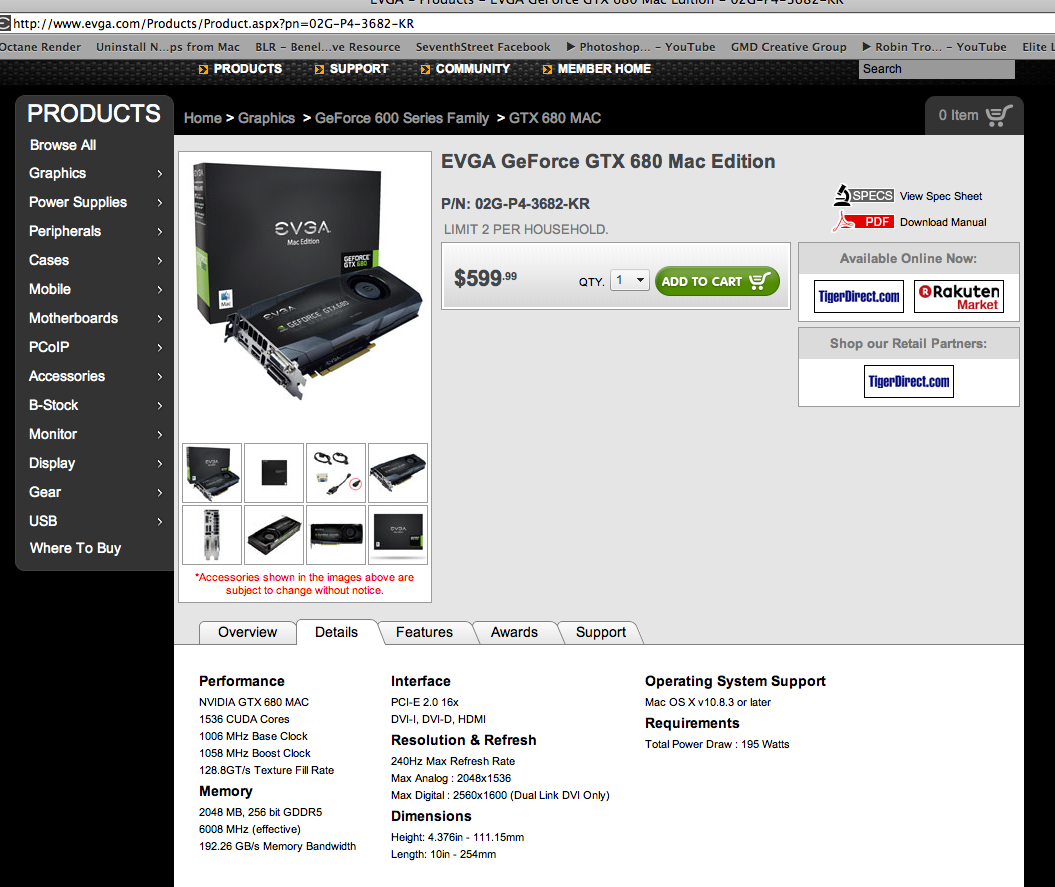
Task: Expand the Graphics submenu arrow
Action: (159, 174)
